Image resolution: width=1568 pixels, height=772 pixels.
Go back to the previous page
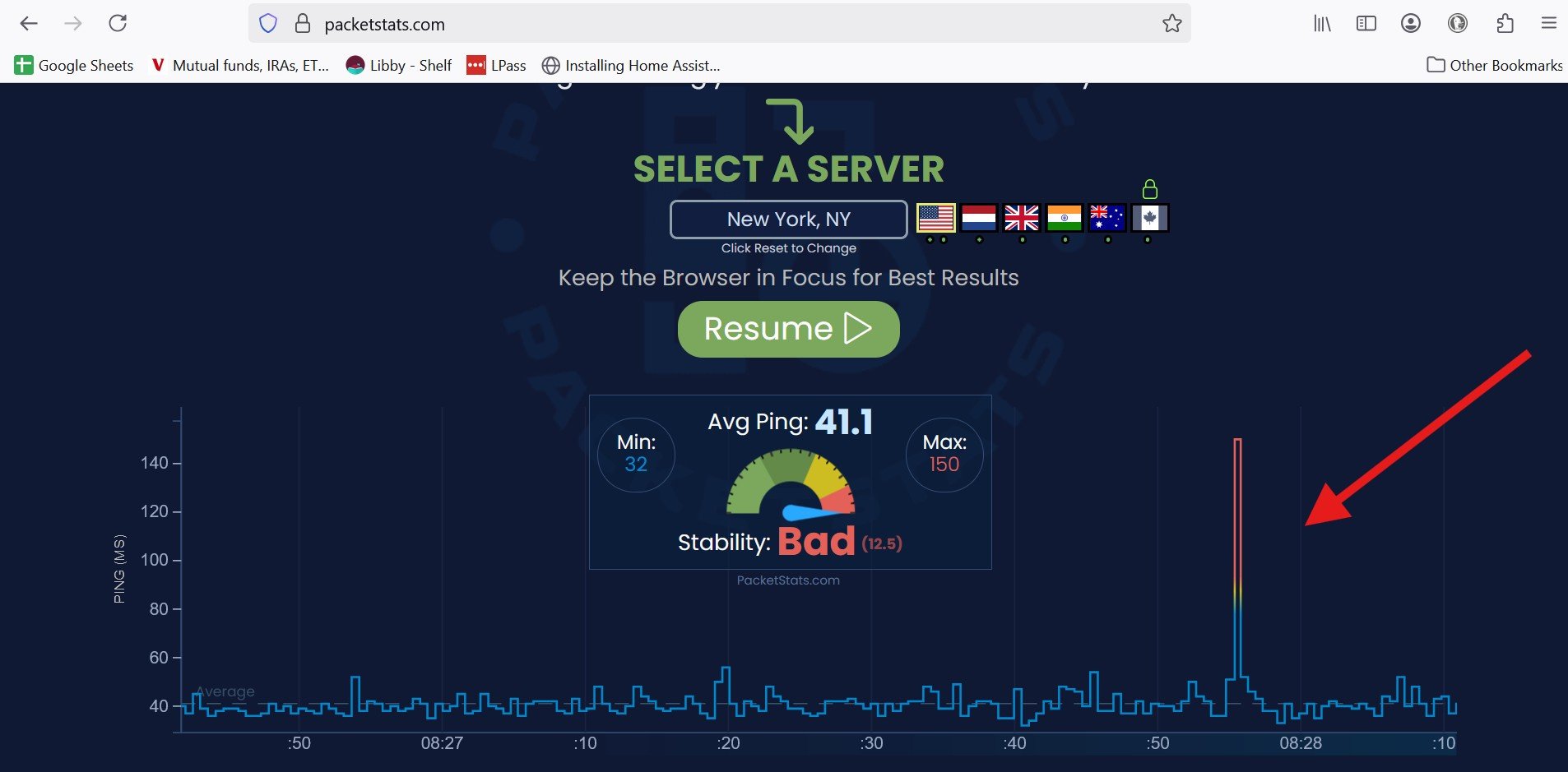pos(29,24)
